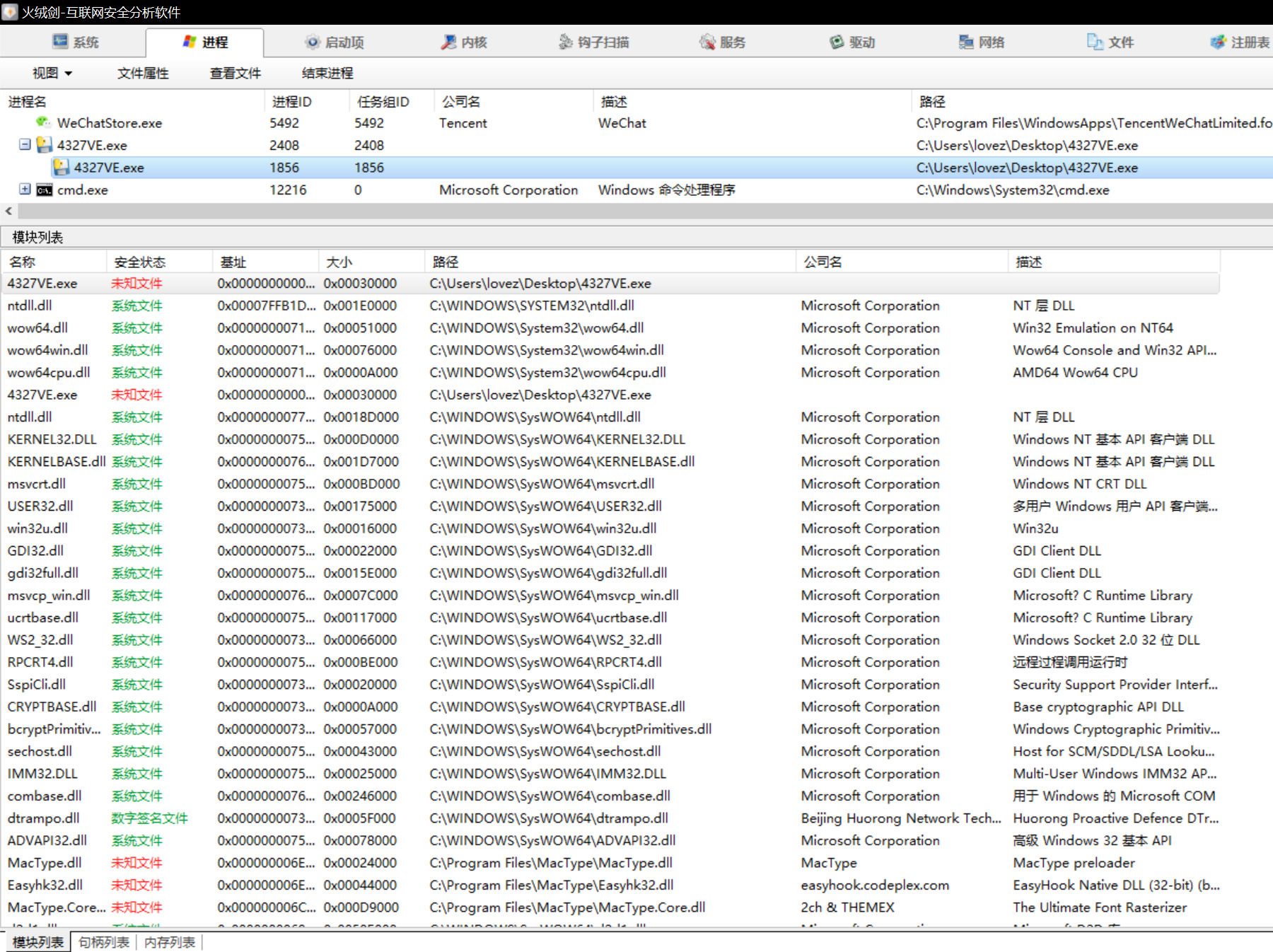Select the ucrtbase.dll module name
1273x952 pixels.
[x=43, y=617]
